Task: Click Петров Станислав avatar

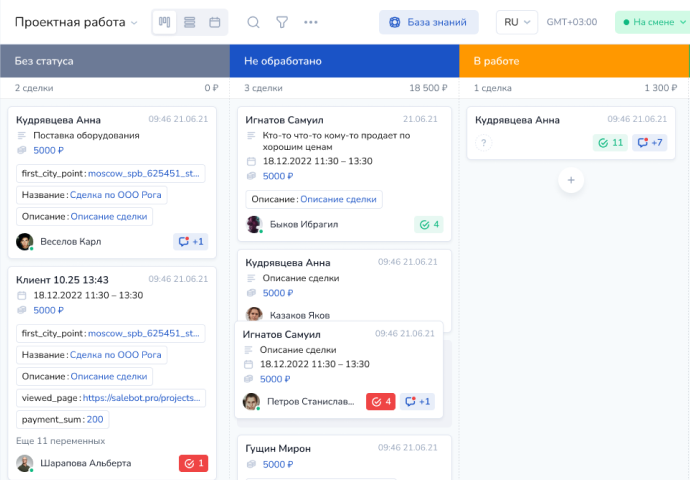Action: 251,402
